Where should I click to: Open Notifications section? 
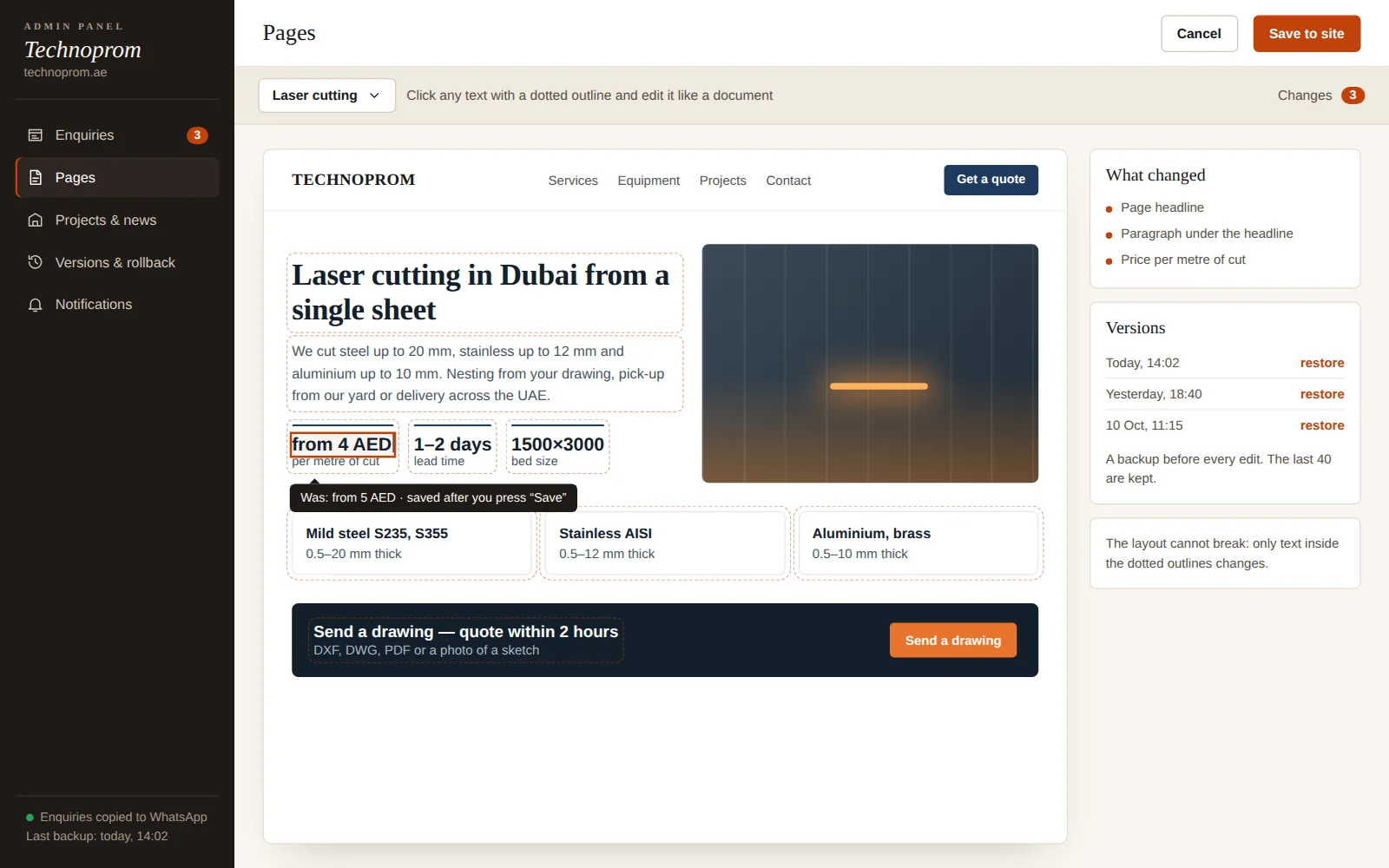(x=117, y=305)
